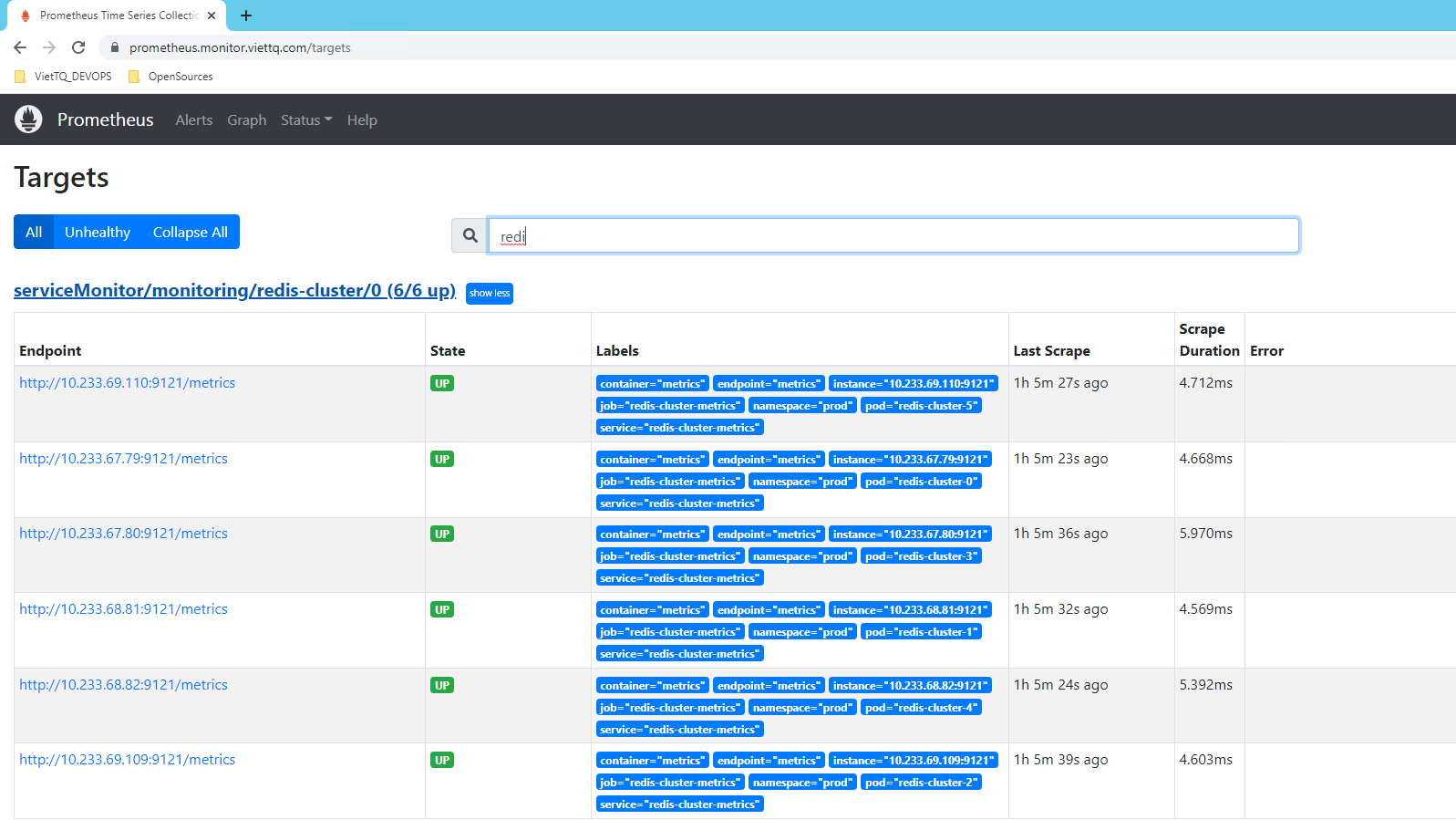Click the pod="redis-cluster-5" label
Viewport: 1456px width, 820px height.
(921, 406)
